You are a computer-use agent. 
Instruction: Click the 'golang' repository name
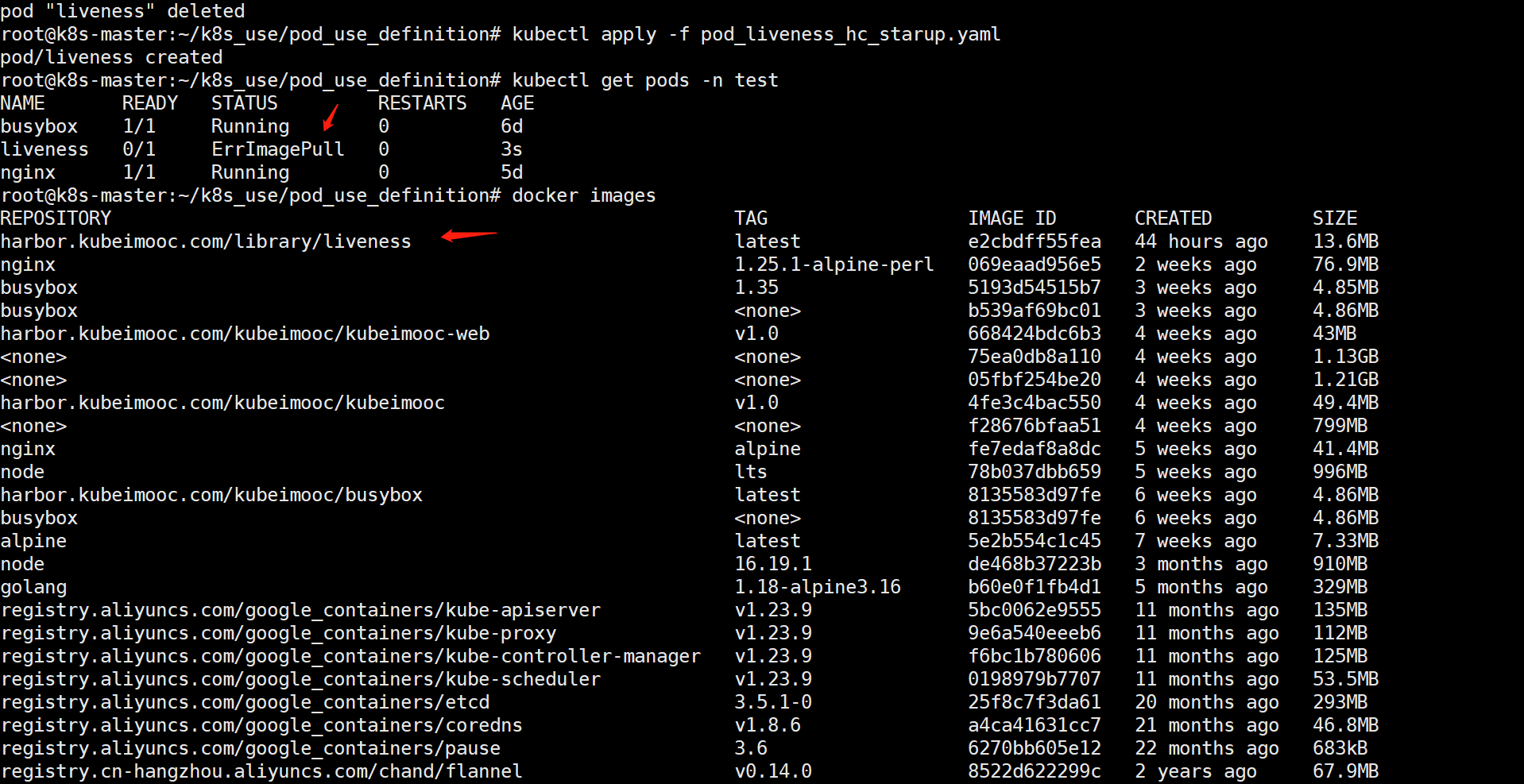tap(33, 588)
